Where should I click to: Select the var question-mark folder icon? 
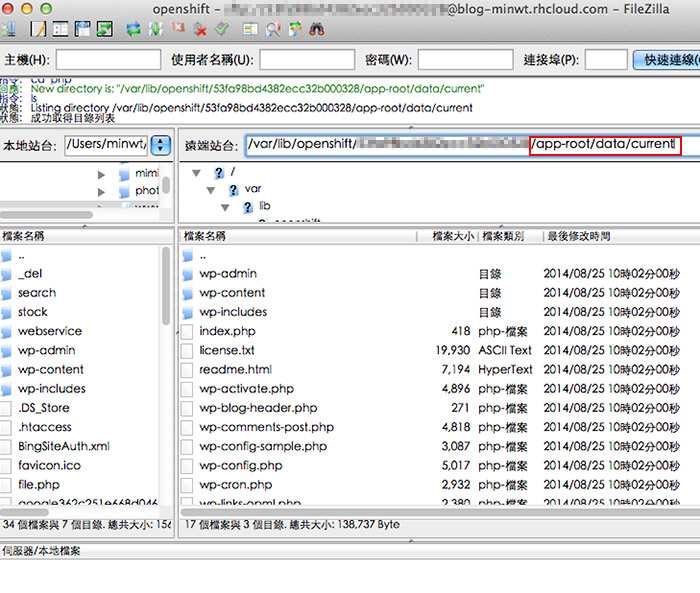tap(233, 190)
